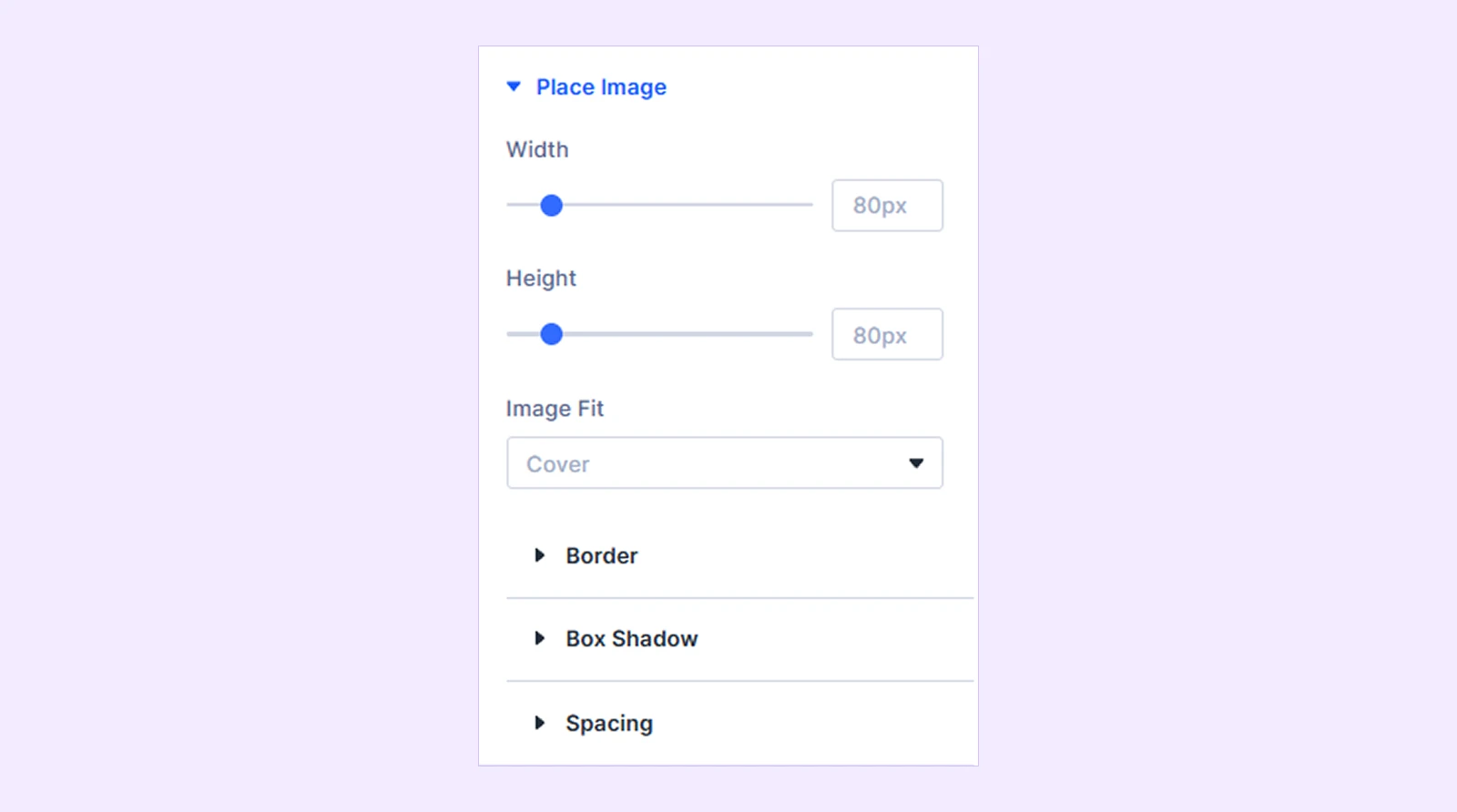Click the Image Fit dropdown caret arrow
Image resolution: width=1457 pixels, height=812 pixels.
[x=916, y=463]
